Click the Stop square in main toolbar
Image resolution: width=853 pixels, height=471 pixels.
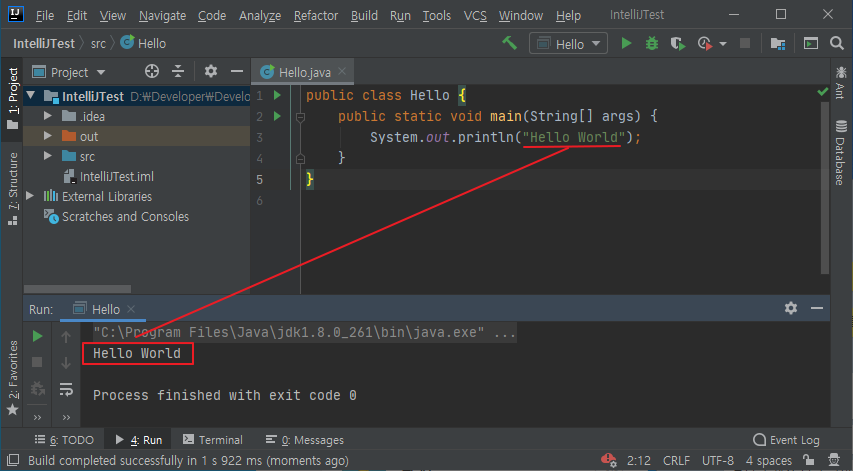click(745, 44)
